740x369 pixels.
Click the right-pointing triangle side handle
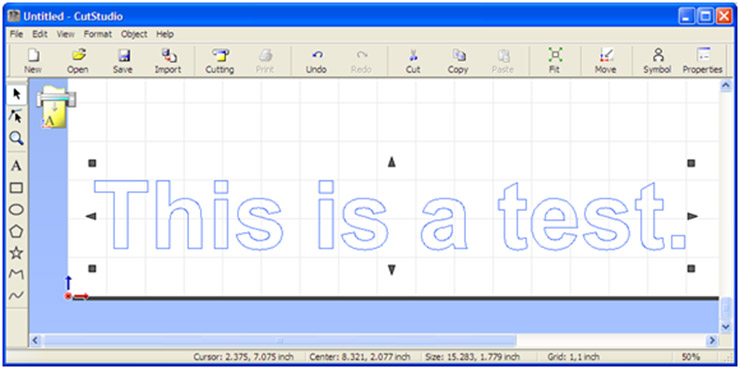tap(692, 216)
